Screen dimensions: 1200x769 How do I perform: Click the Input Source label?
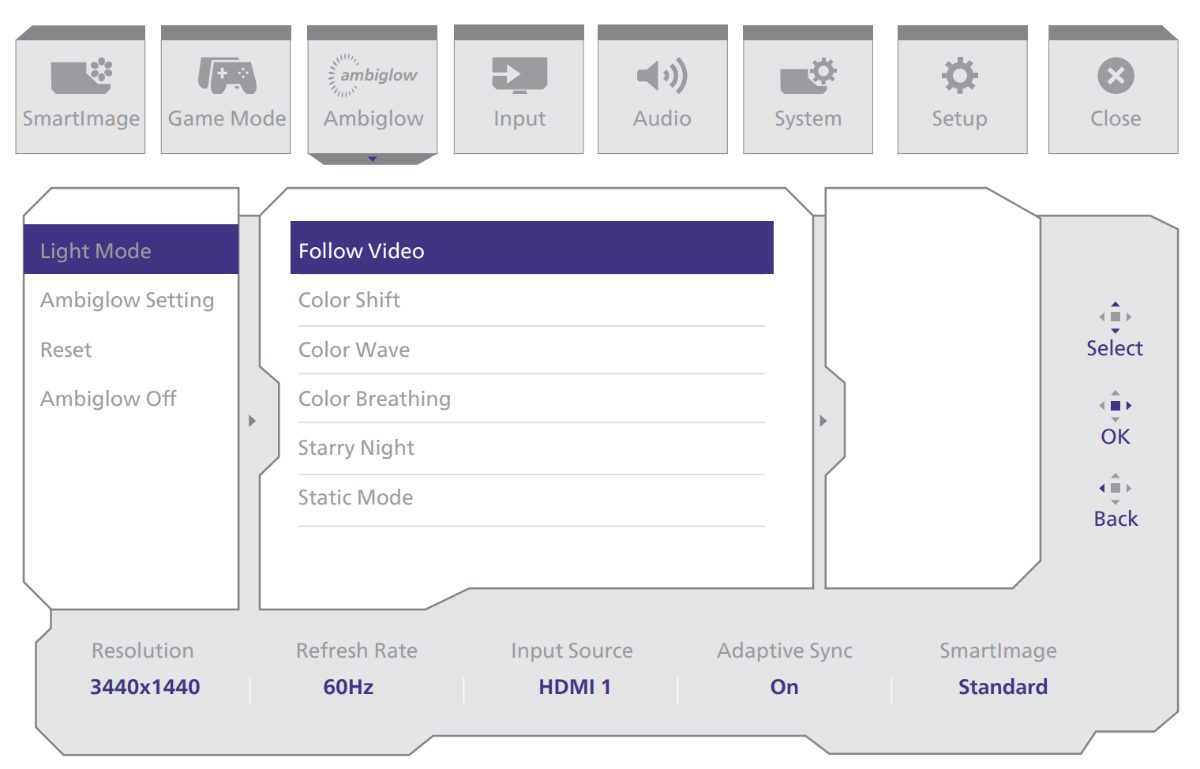(x=572, y=651)
